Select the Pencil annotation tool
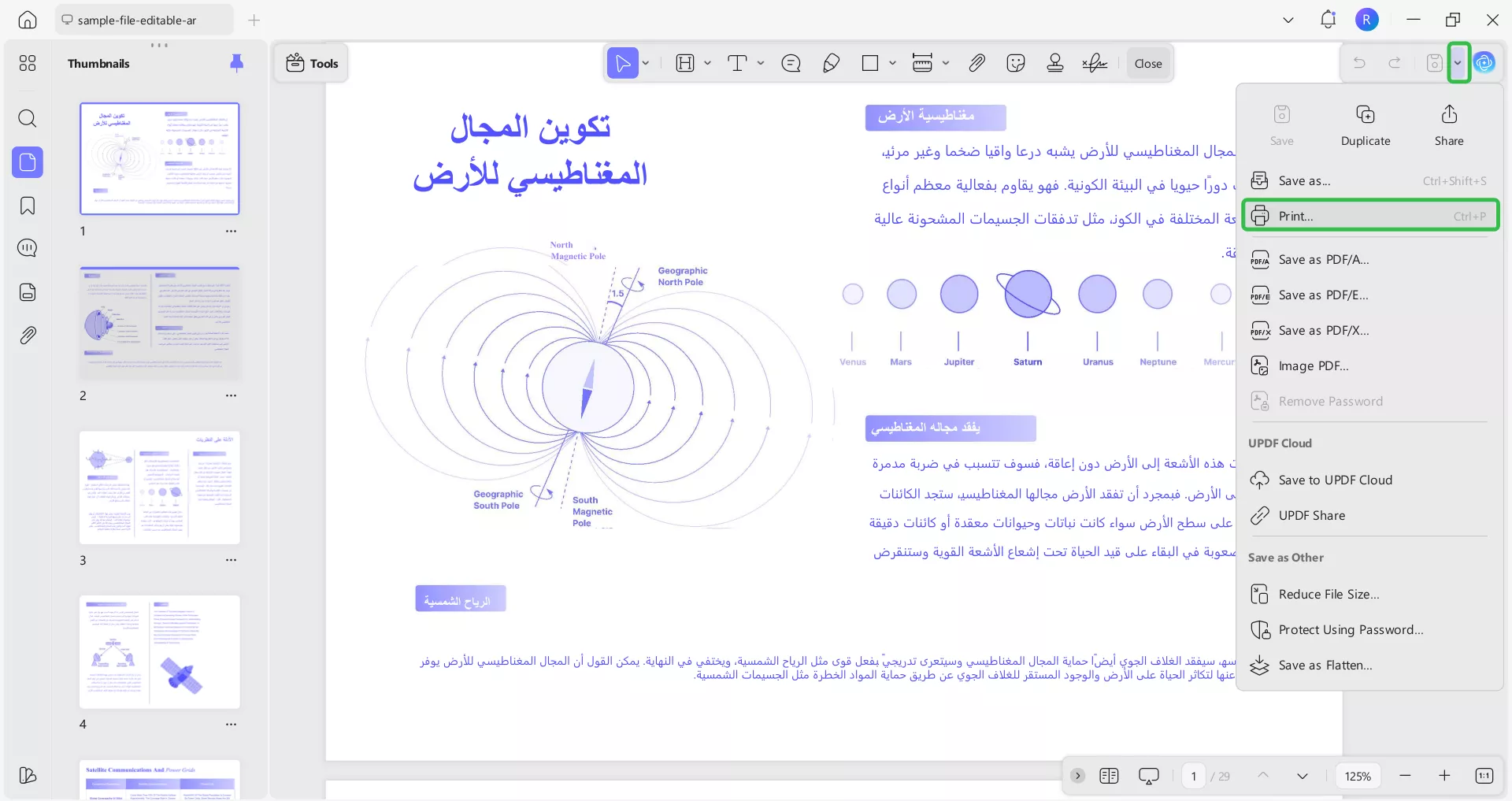Viewport: 1512px width, 801px height. [831, 63]
